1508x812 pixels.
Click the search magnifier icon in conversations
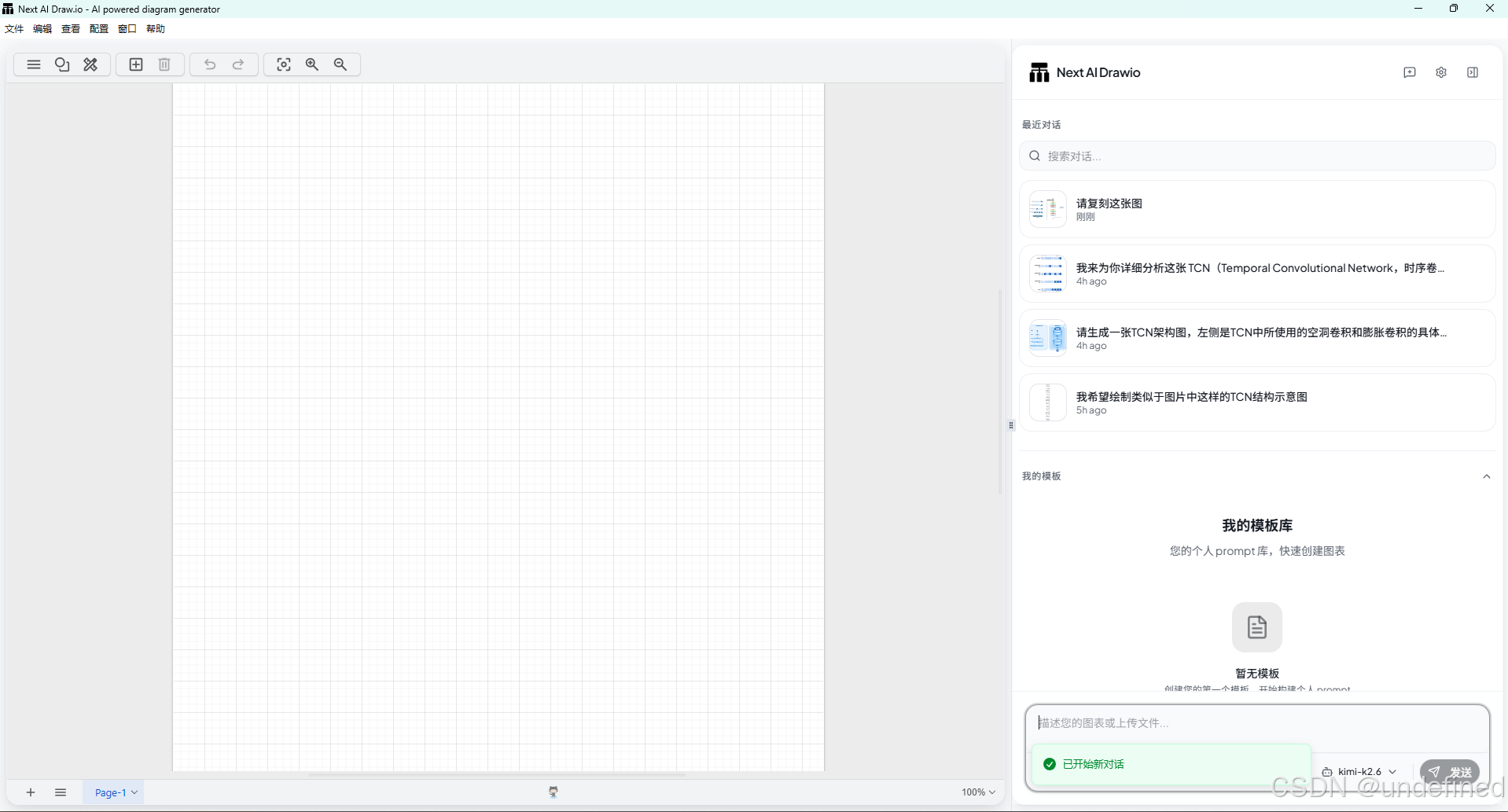[x=1035, y=156]
